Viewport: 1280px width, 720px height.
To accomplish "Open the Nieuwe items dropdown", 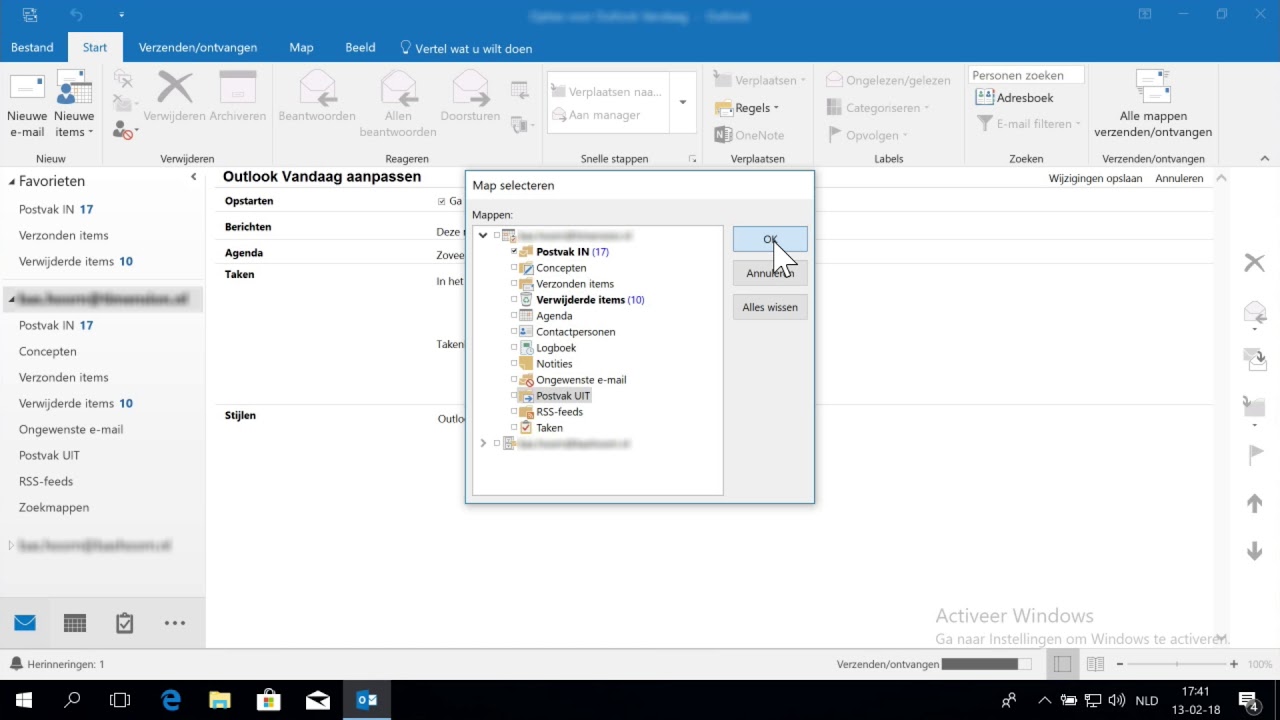I will (x=74, y=104).
